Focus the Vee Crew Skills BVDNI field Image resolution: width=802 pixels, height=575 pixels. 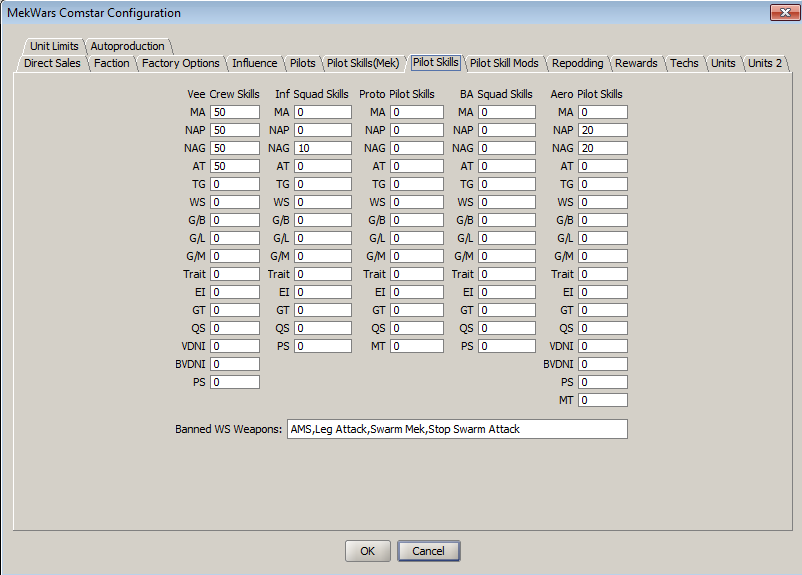point(234,364)
